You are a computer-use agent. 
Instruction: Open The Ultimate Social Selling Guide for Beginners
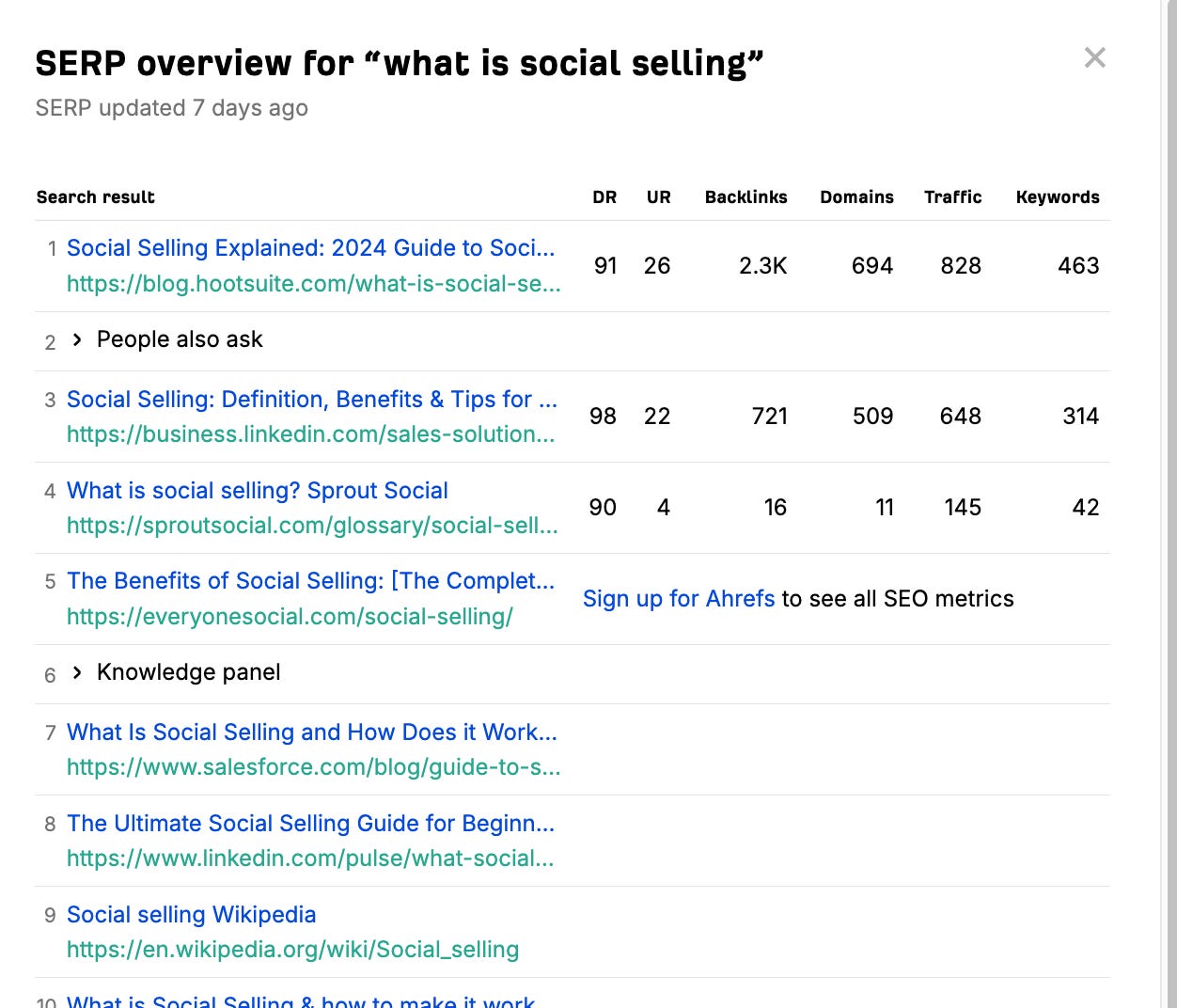click(310, 824)
